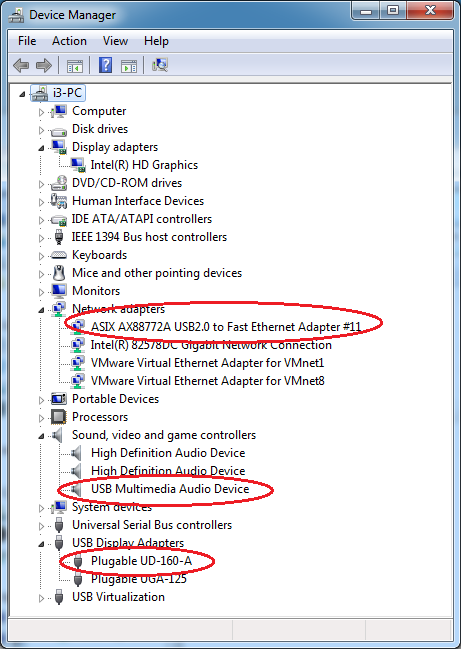Select USB Multimedia Audio Device

tap(170, 489)
